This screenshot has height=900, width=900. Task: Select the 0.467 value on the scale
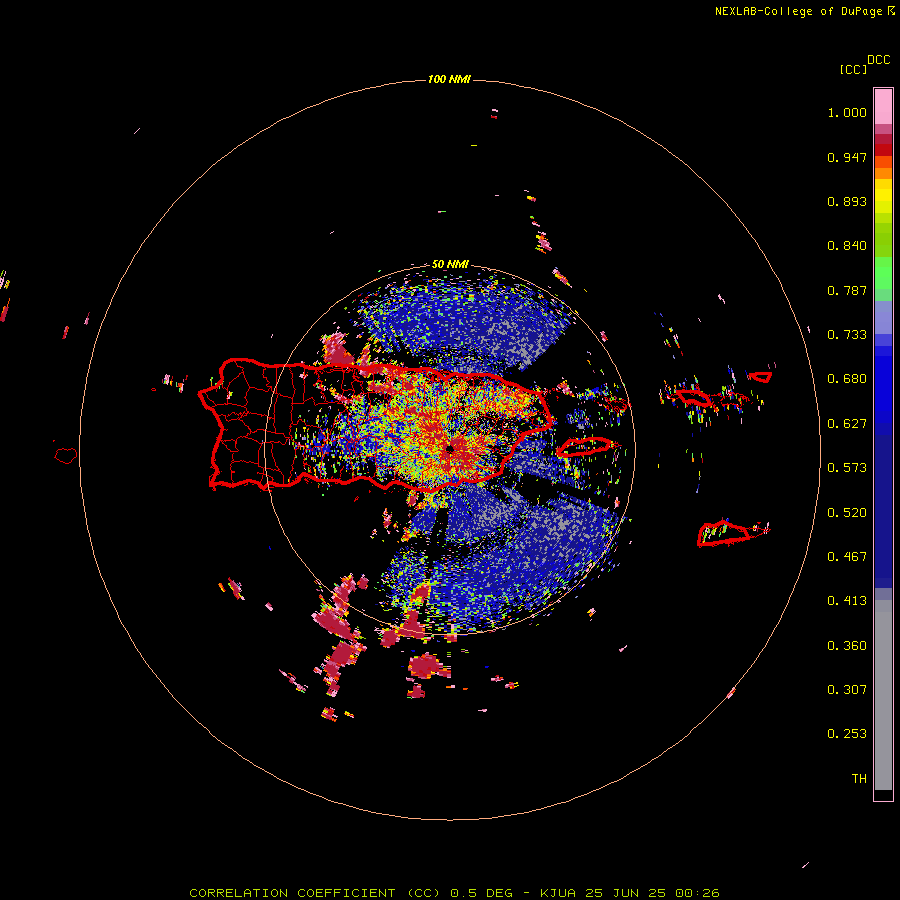(847, 557)
